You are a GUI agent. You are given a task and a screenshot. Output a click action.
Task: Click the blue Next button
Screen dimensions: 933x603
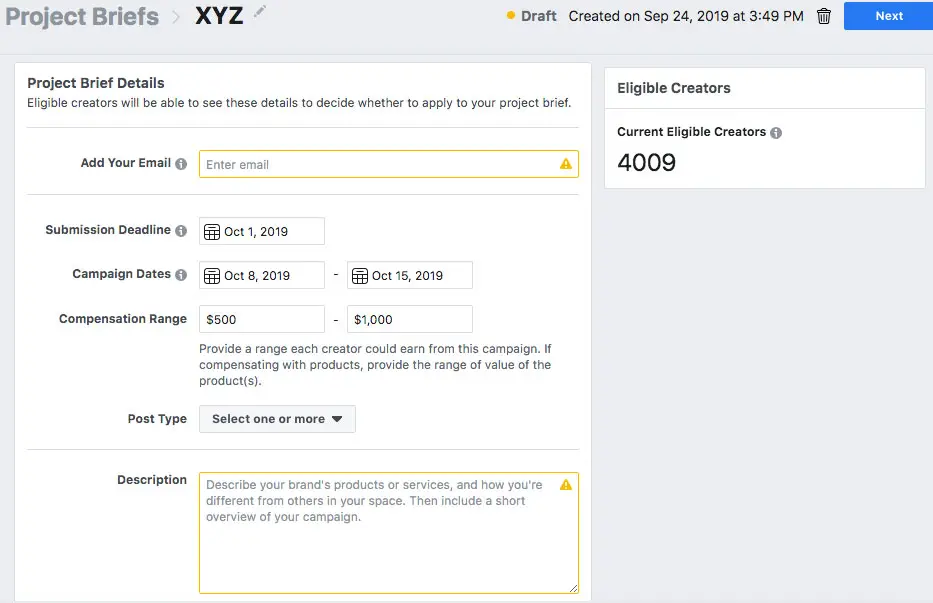point(888,16)
